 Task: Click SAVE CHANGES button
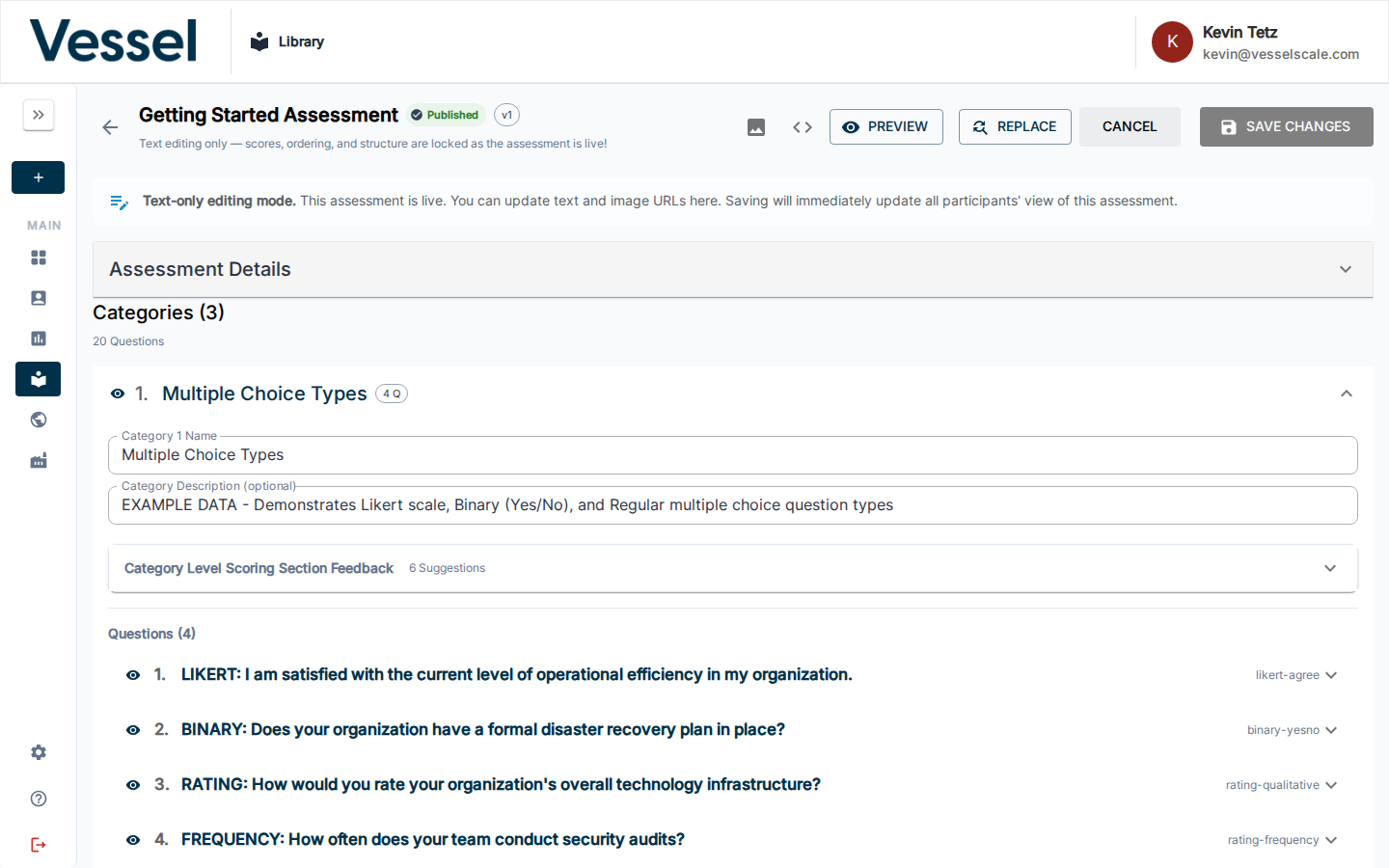click(1287, 127)
